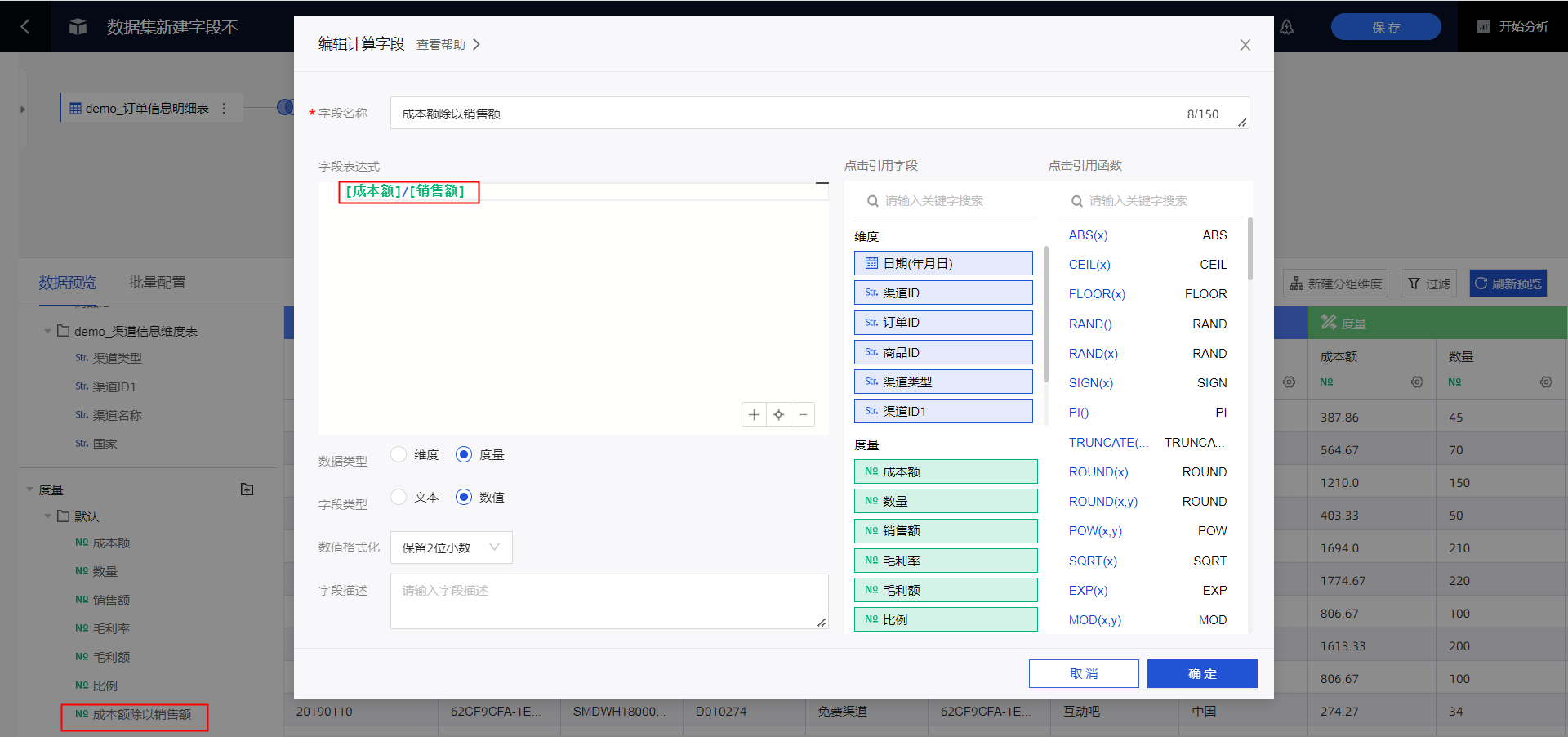Screen dimensions: 1568x737
Task: Select the 维度 radio button
Action: tap(399, 454)
